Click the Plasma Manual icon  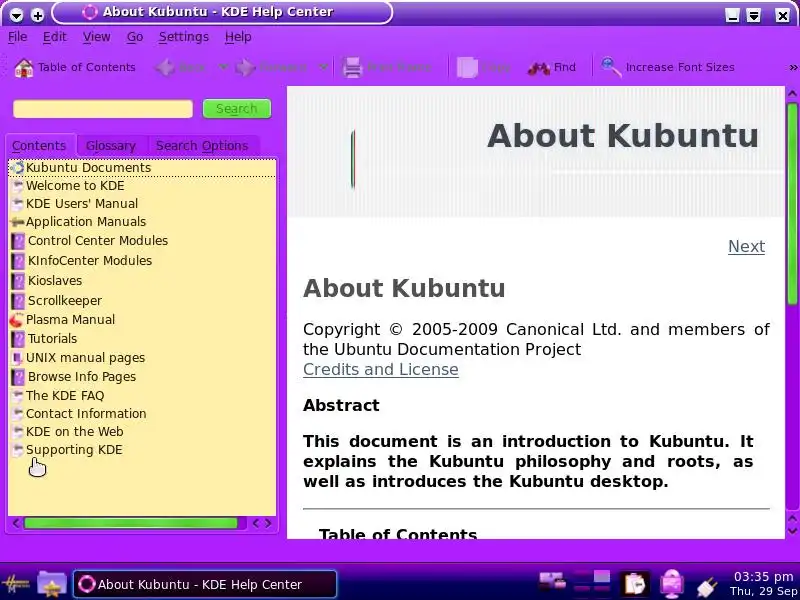click(x=16, y=320)
